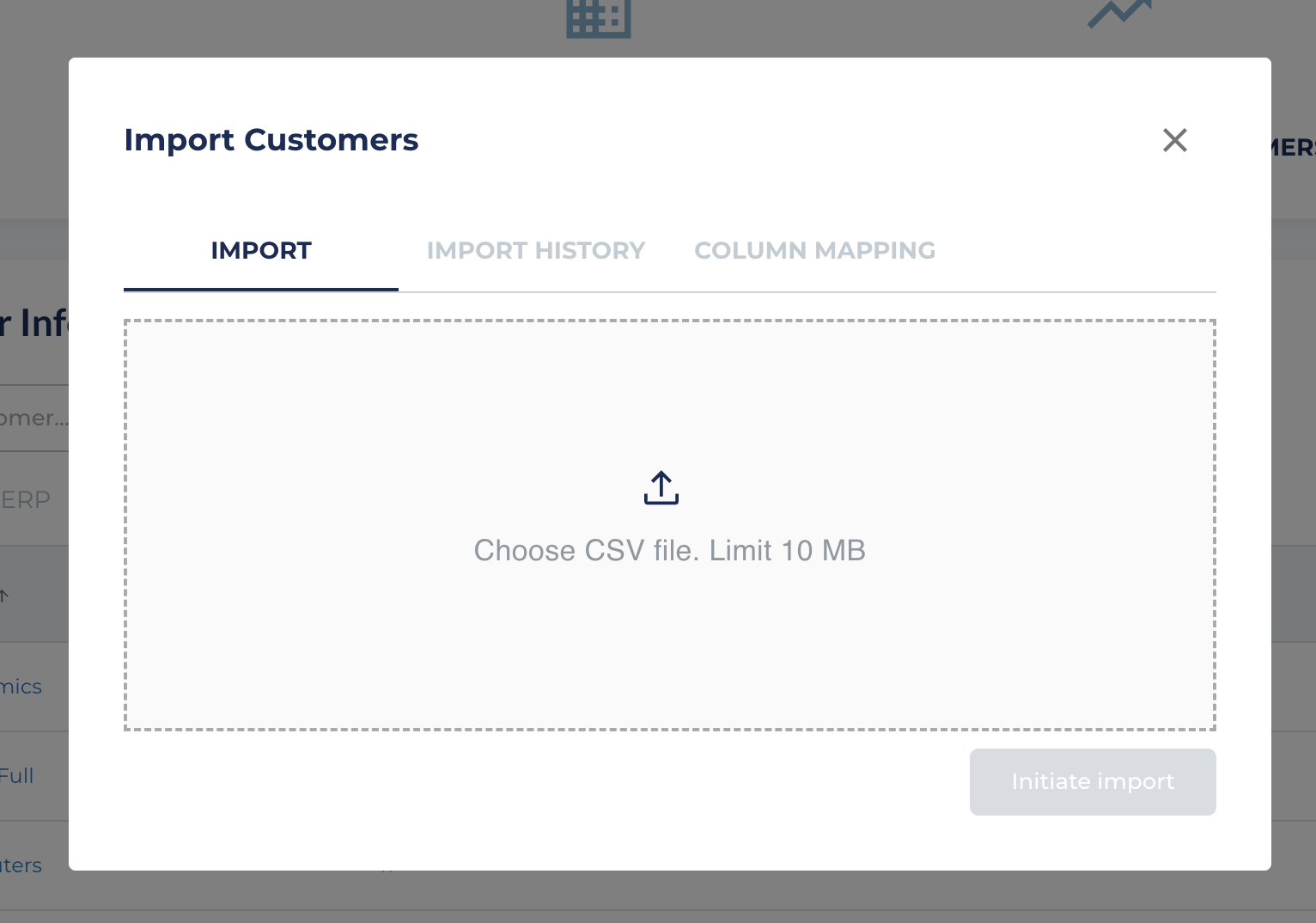Click the trend line chart icon

click(1119, 14)
